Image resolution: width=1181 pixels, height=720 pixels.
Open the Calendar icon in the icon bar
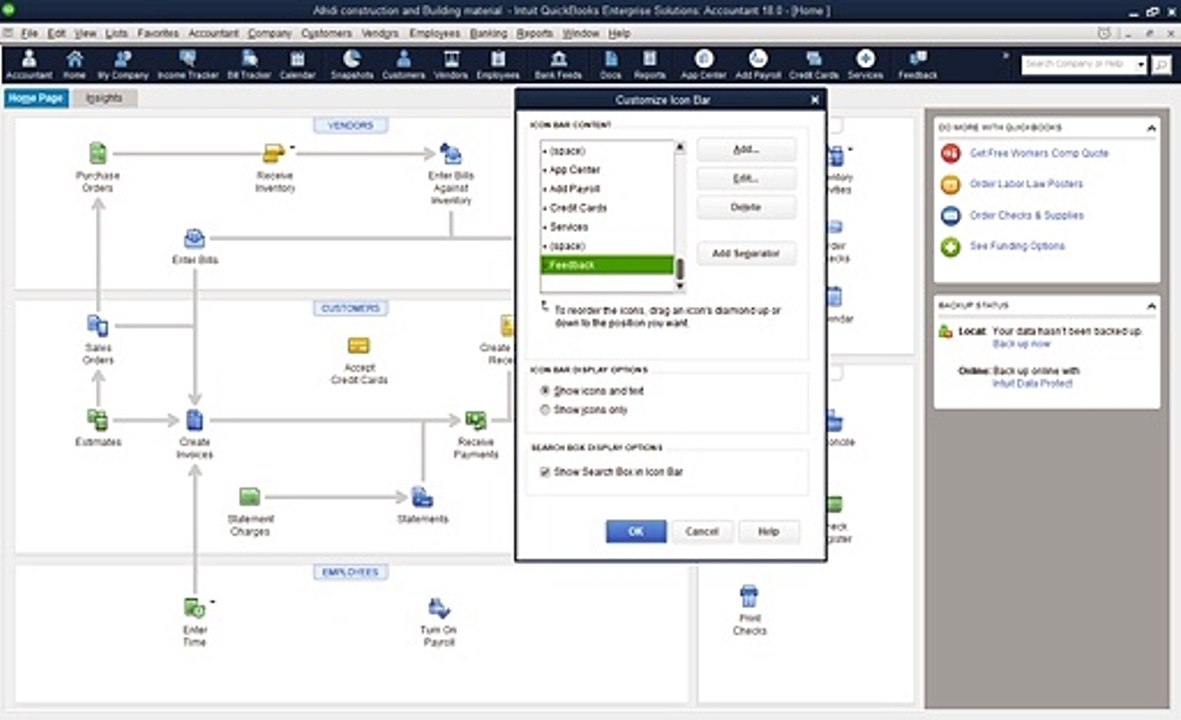click(298, 64)
